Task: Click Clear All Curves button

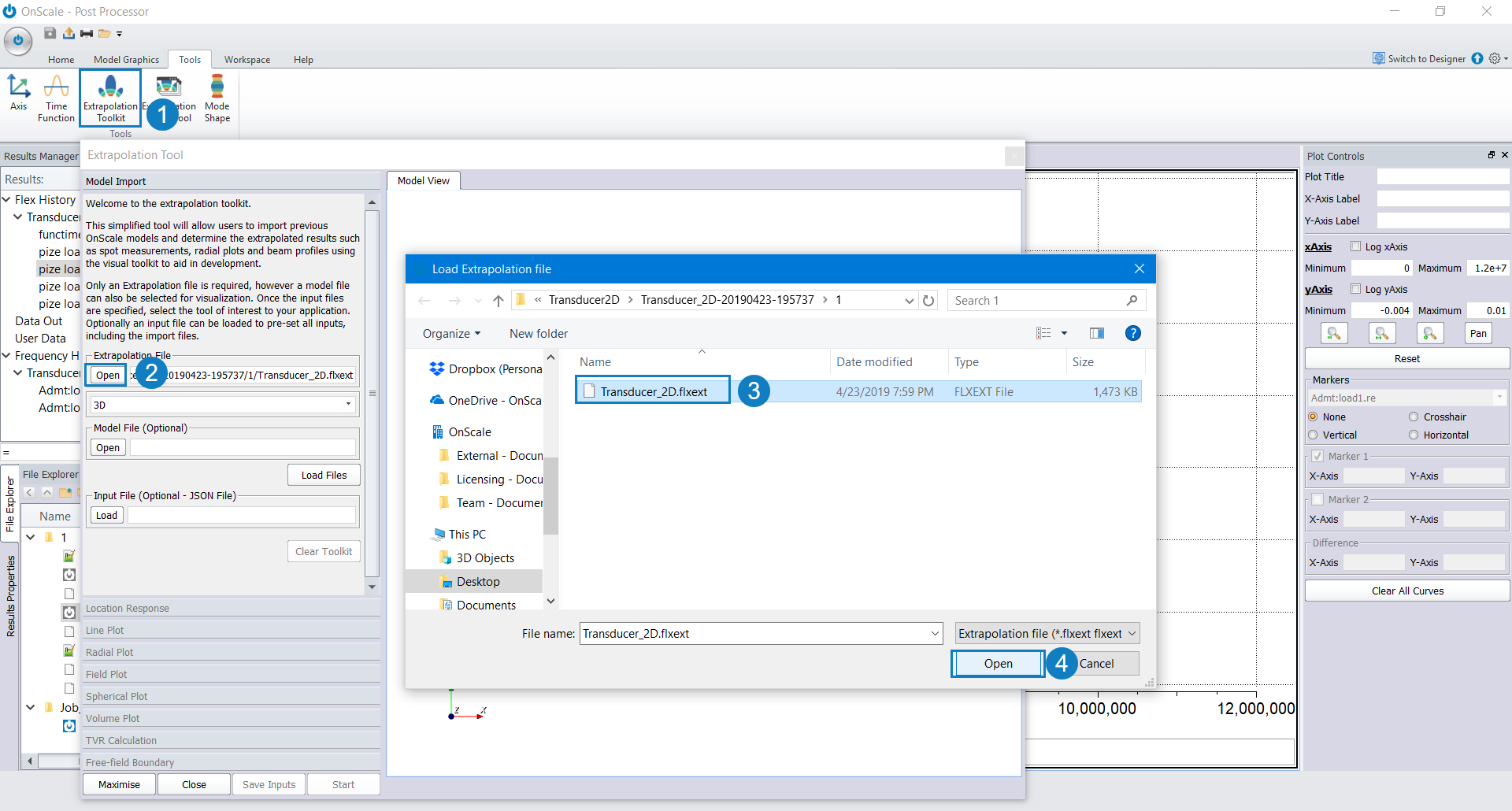Action: pos(1407,591)
